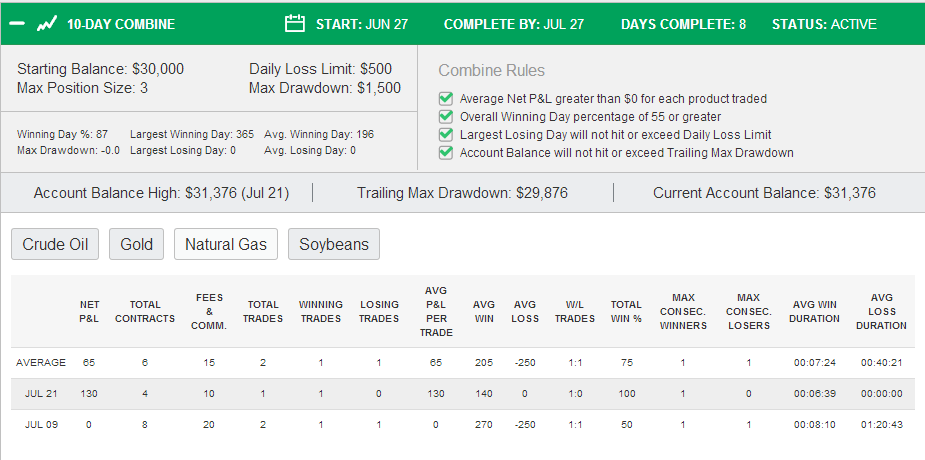This screenshot has width=925, height=460.
Task: Click the chart line icon in header
Action: (47, 24)
